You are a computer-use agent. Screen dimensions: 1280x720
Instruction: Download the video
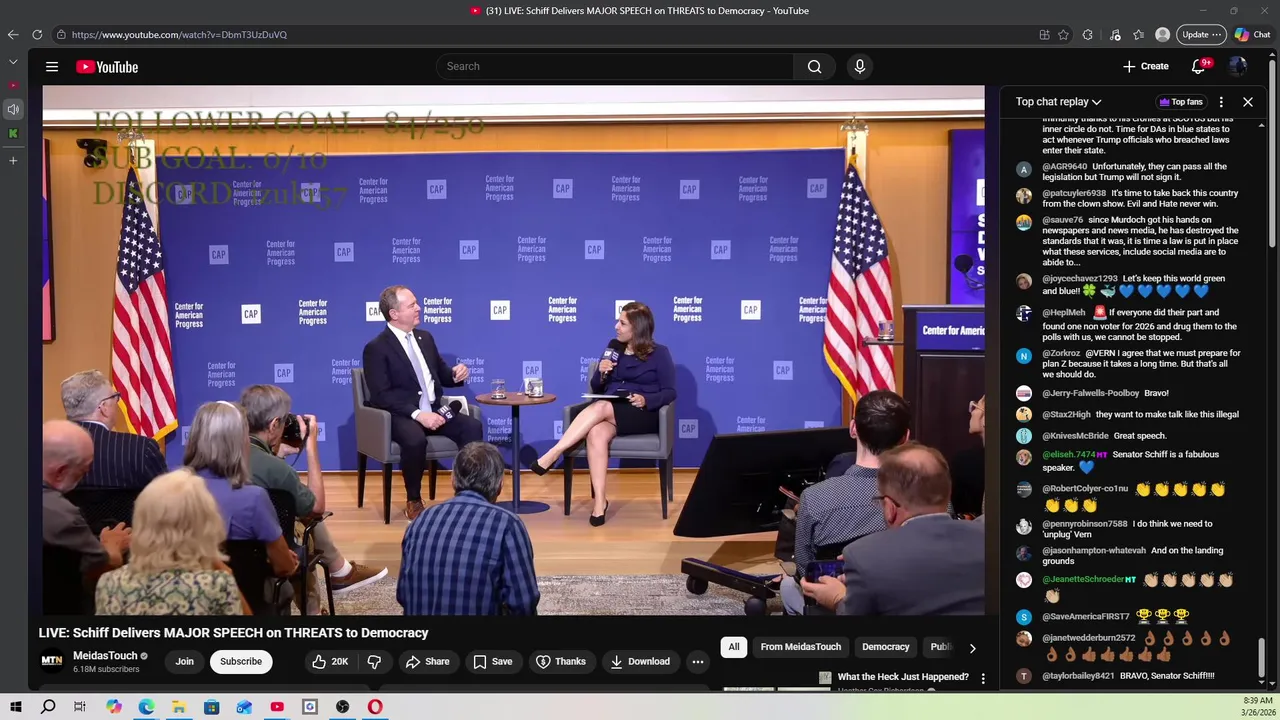pos(640,661)
